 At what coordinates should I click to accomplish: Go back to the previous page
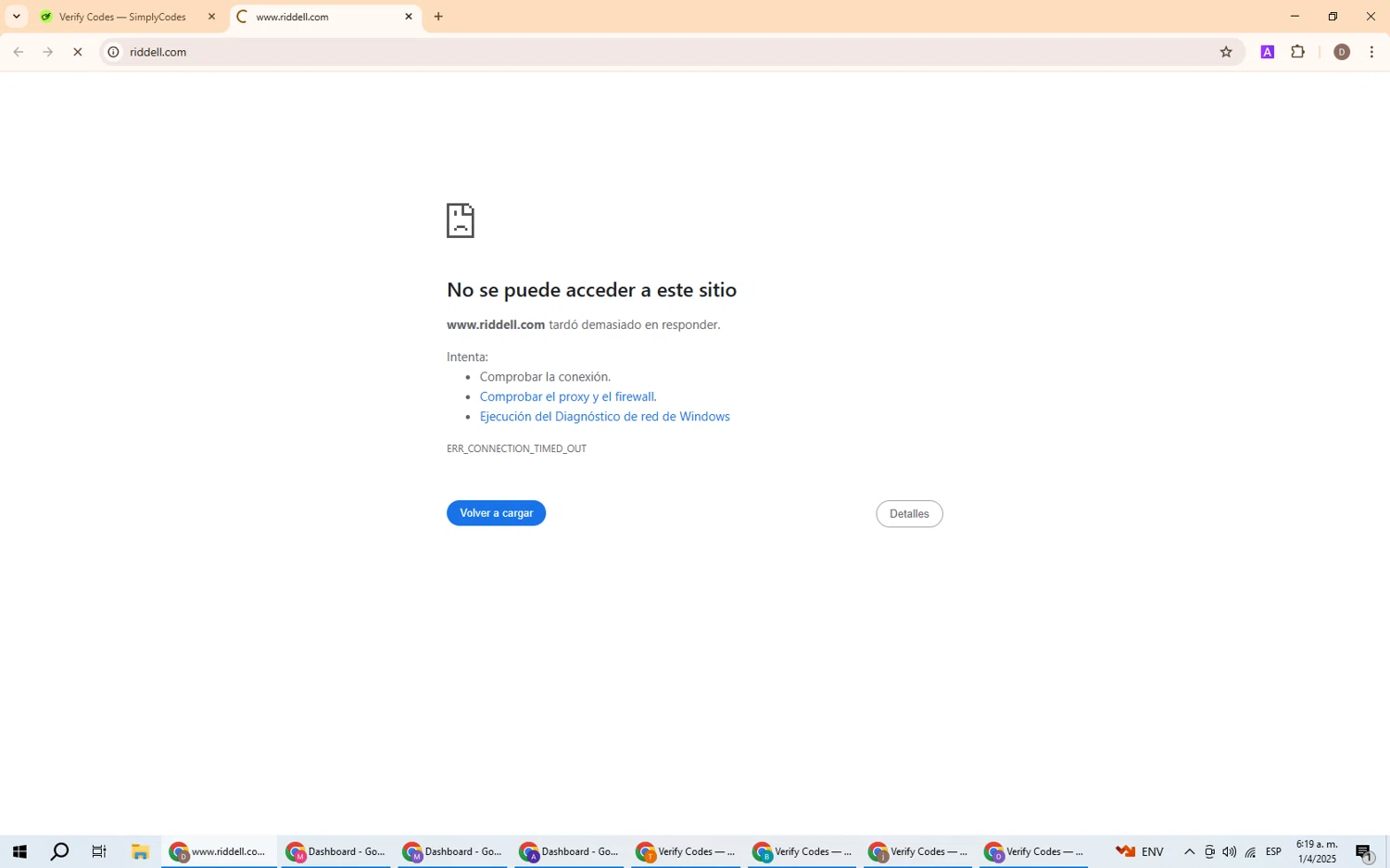[x=19, y=52]
